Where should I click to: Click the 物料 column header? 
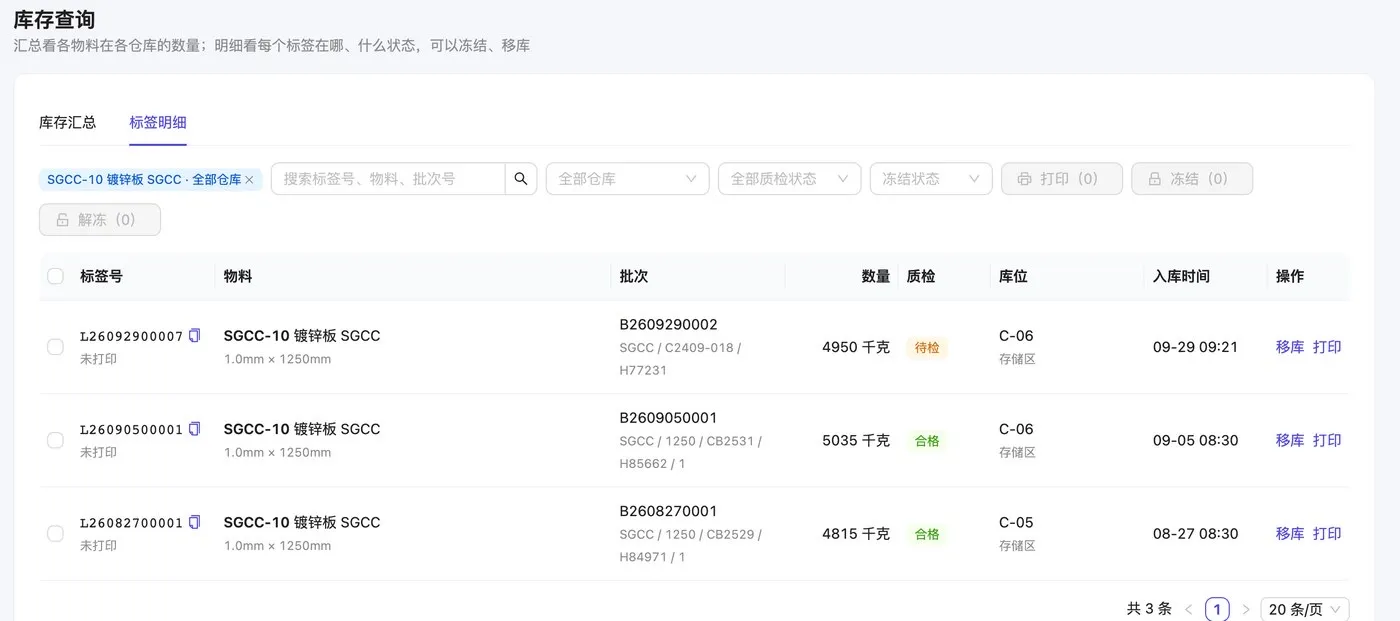click(x=238, y=276)
